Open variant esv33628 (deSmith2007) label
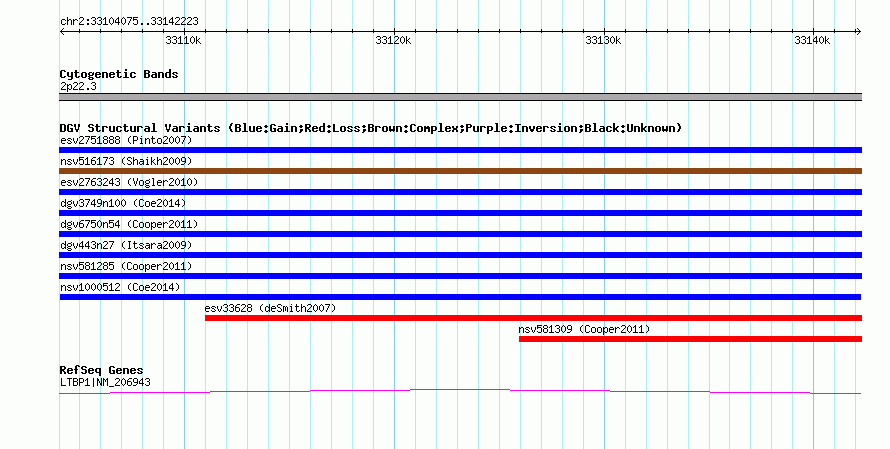The image size is (890, 449). [x=270, y=308]
